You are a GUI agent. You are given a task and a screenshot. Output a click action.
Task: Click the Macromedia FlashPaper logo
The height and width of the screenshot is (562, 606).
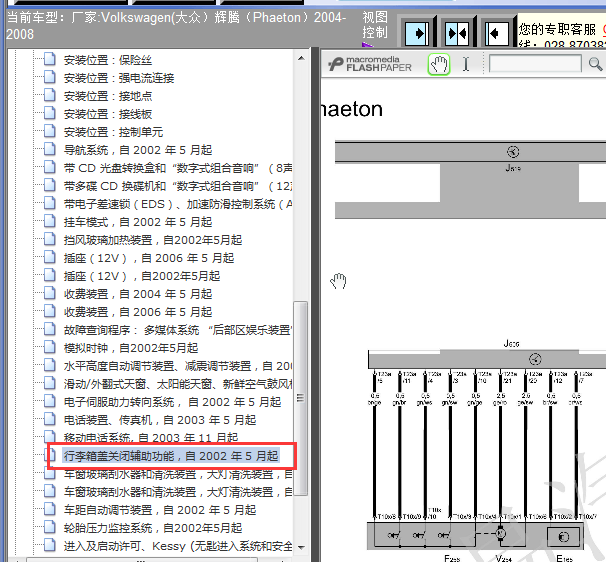(370, 64)
